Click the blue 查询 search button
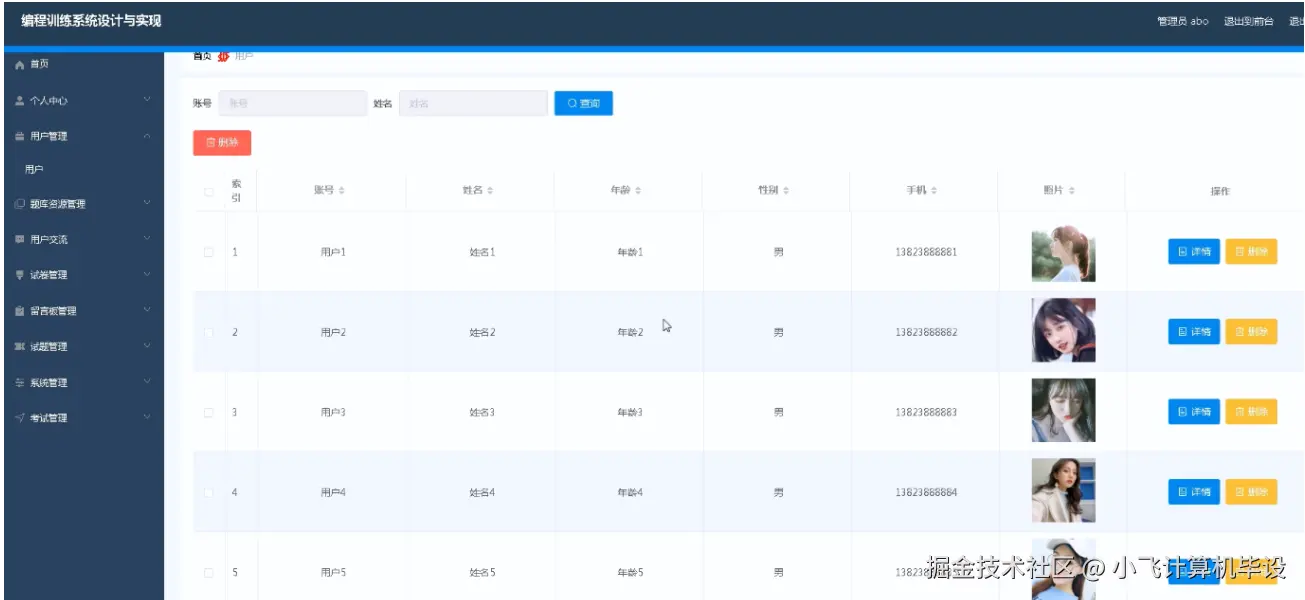This screenshot has height=600, width=1305. [x=584, y=103]
